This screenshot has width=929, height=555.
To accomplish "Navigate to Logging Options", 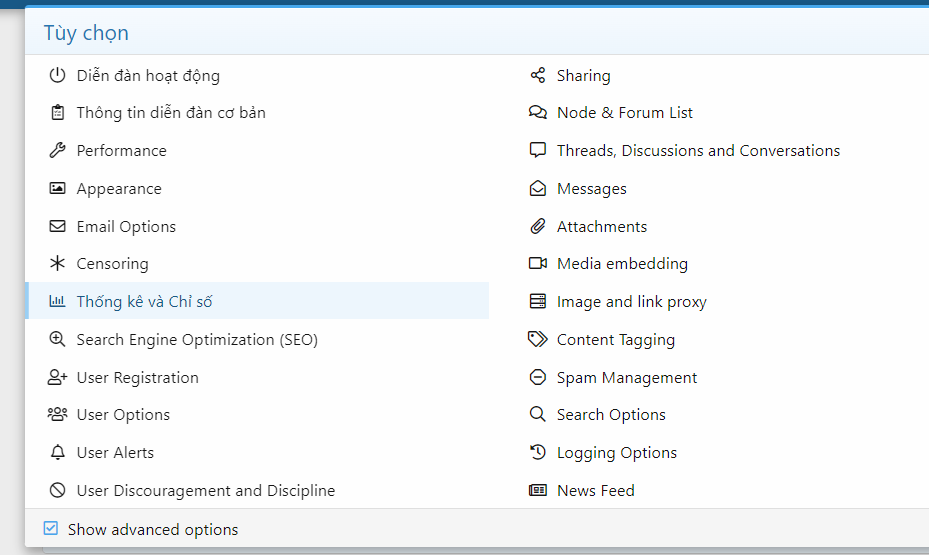I will click(x=616, y=453).
